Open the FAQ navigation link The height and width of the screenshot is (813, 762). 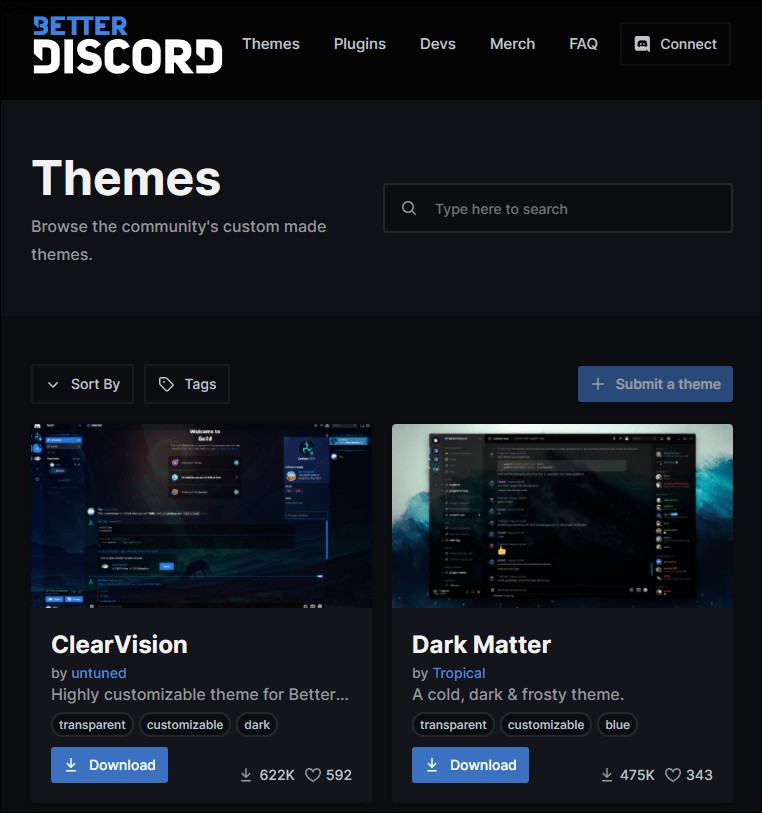click(583, 44)
